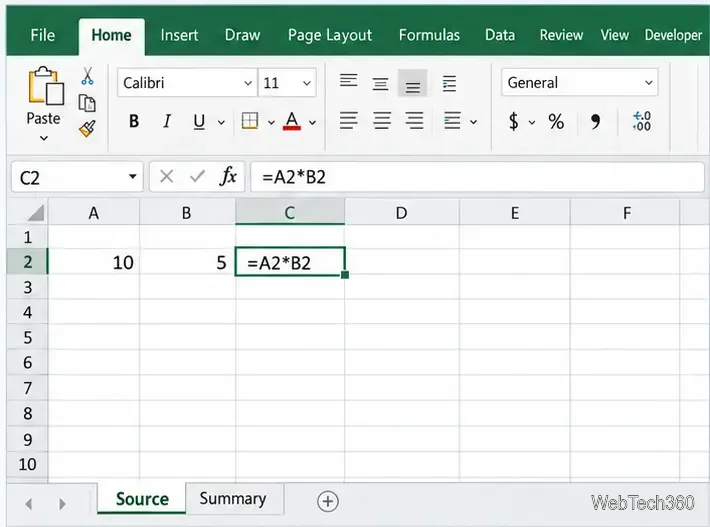Align text right
The width and height of the screenshot is (710, 527).
(414, 121)
